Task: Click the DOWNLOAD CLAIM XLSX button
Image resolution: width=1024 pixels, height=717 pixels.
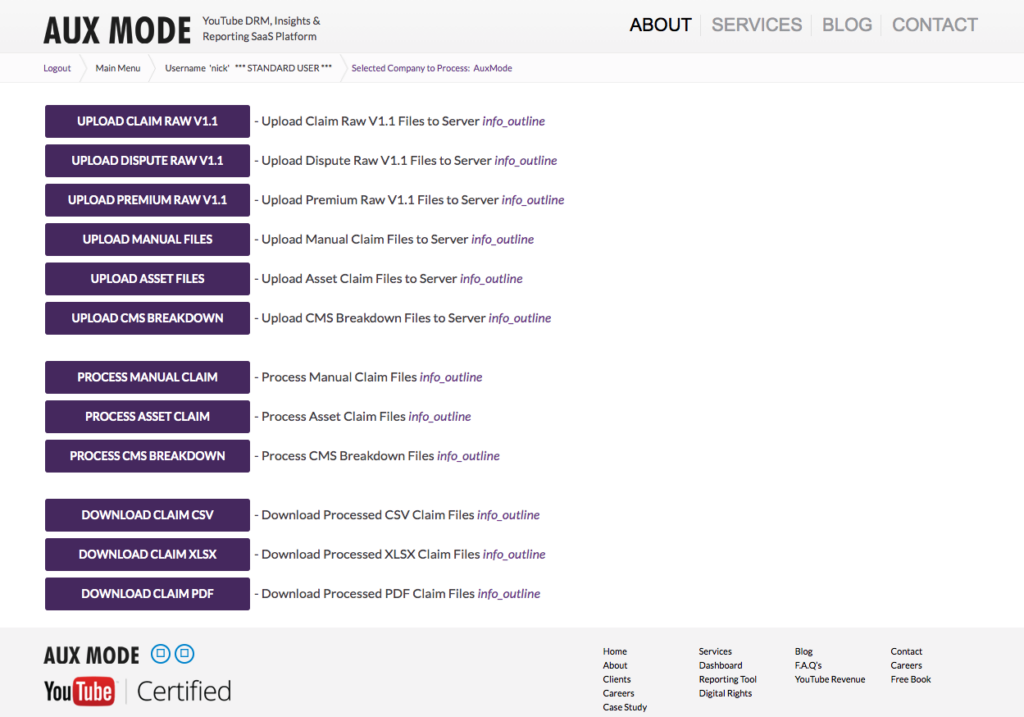Action: 148,554
